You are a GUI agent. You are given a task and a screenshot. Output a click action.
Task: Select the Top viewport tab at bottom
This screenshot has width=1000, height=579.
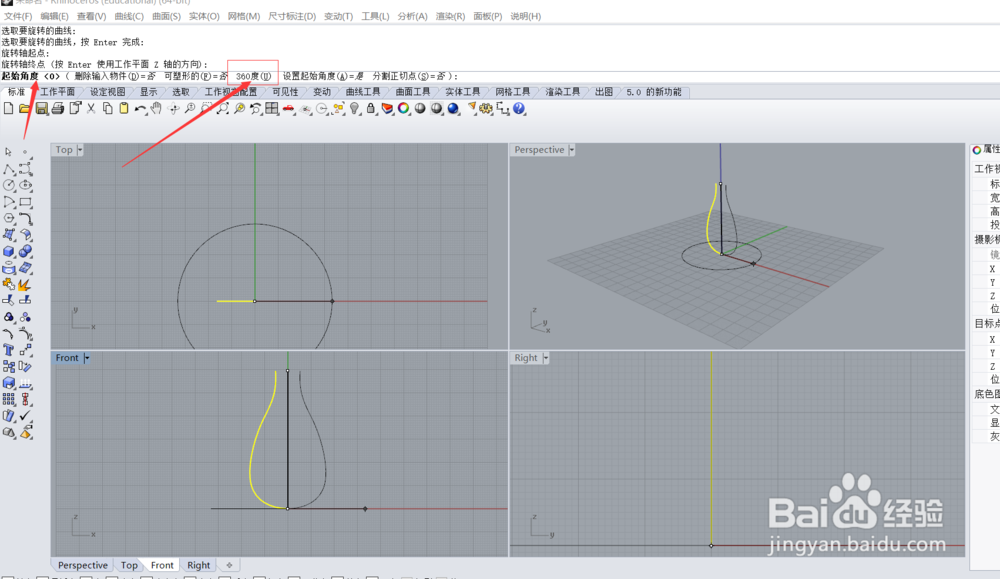point(129,565)
